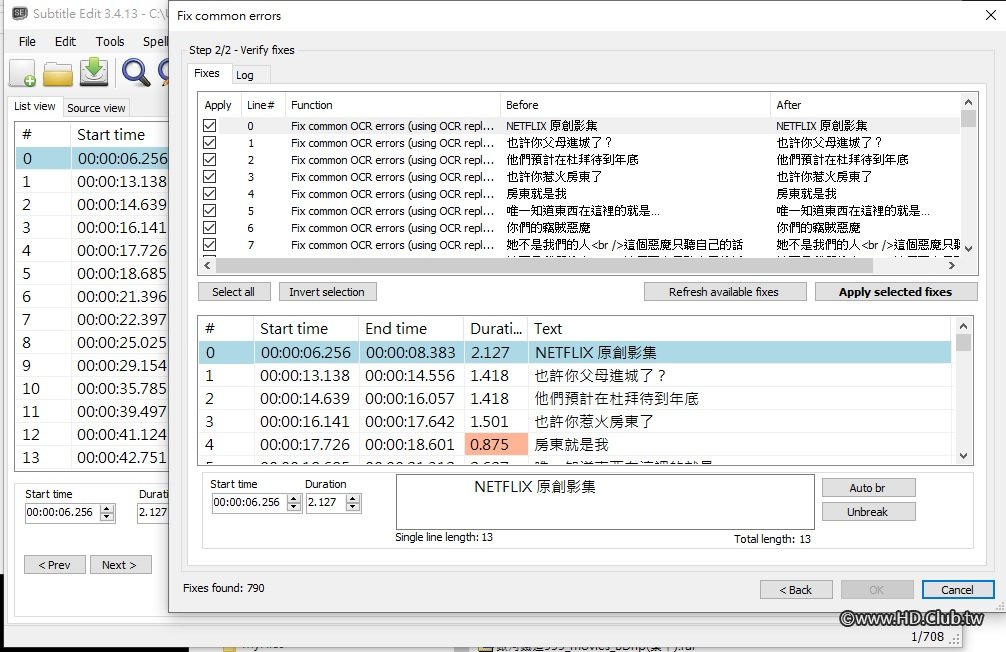Open the Edit menu
The height and width of the screenshot is (652, 1006).
(65, 42)
